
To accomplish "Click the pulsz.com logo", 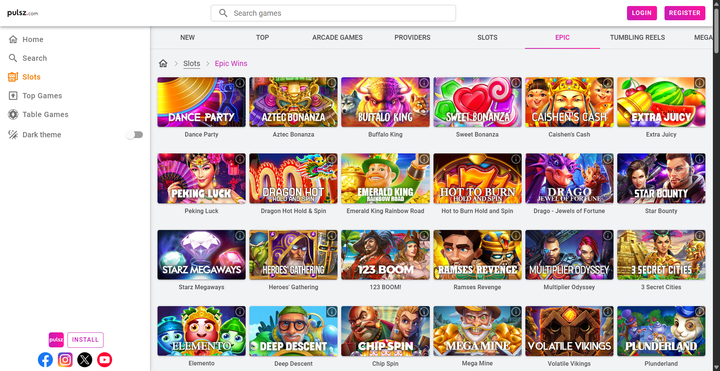I will click(22, 13).
